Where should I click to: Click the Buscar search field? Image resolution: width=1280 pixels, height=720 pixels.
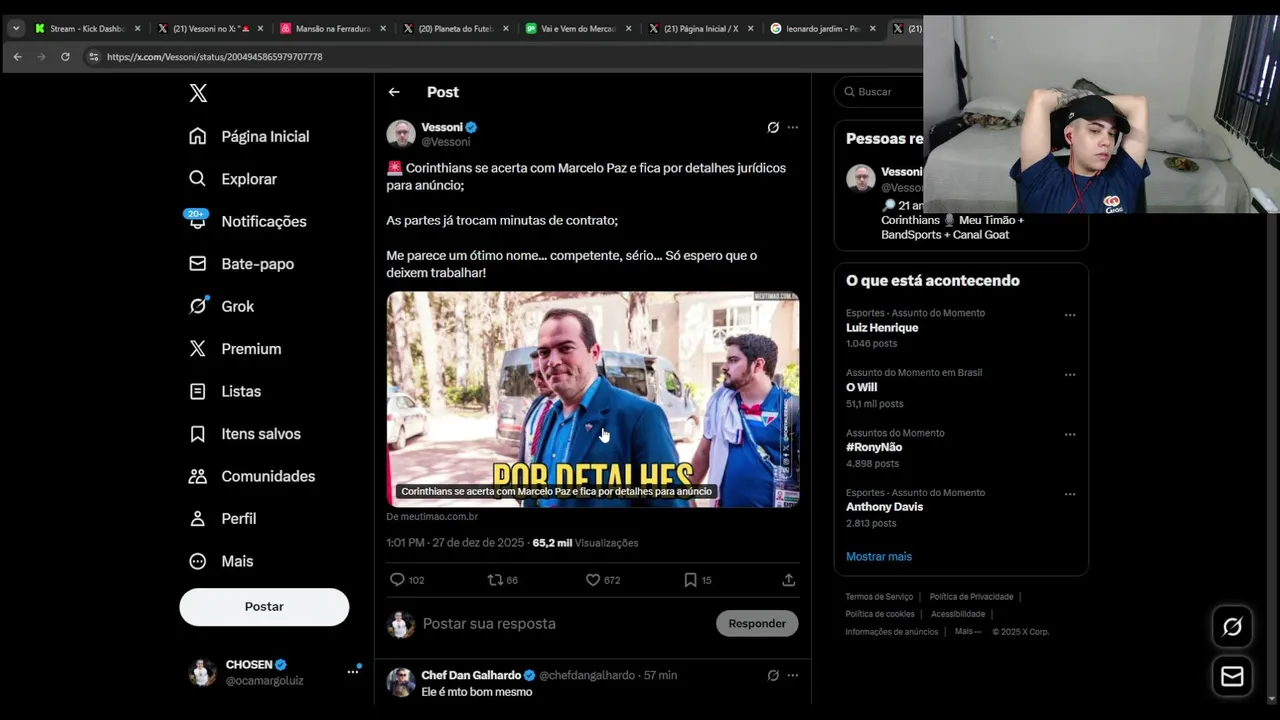point(880,92)
